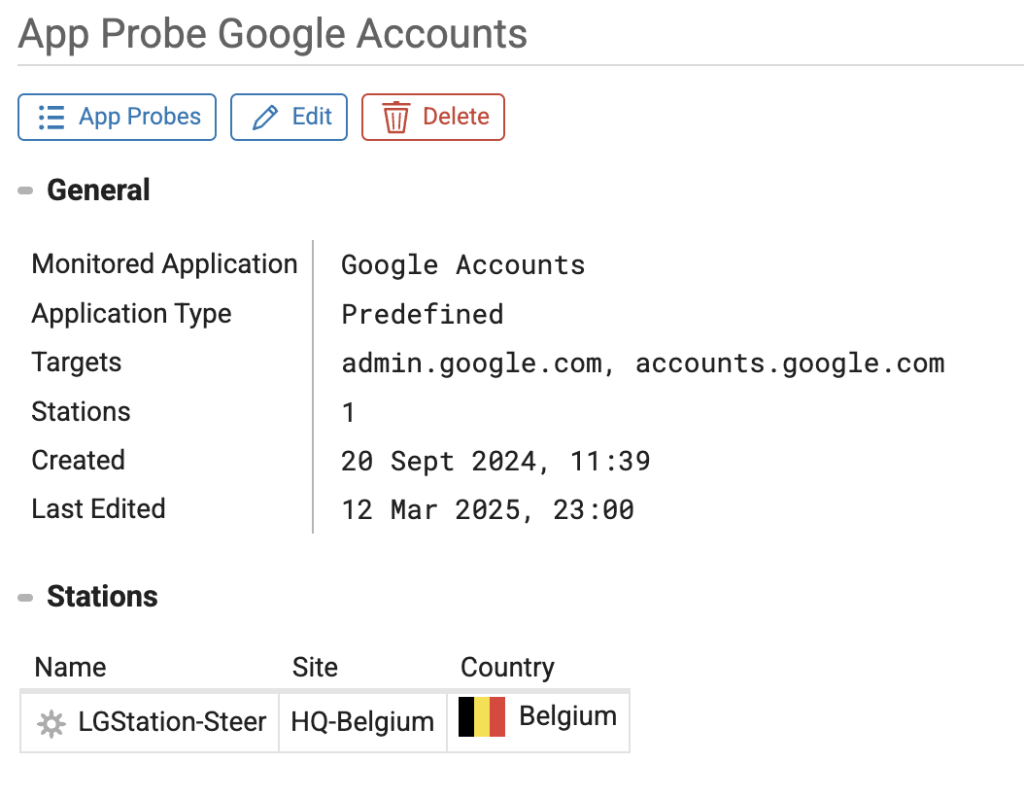1024x797 pixels.
Task: Click the Stations heading text
Action: [x=102, y=597]
